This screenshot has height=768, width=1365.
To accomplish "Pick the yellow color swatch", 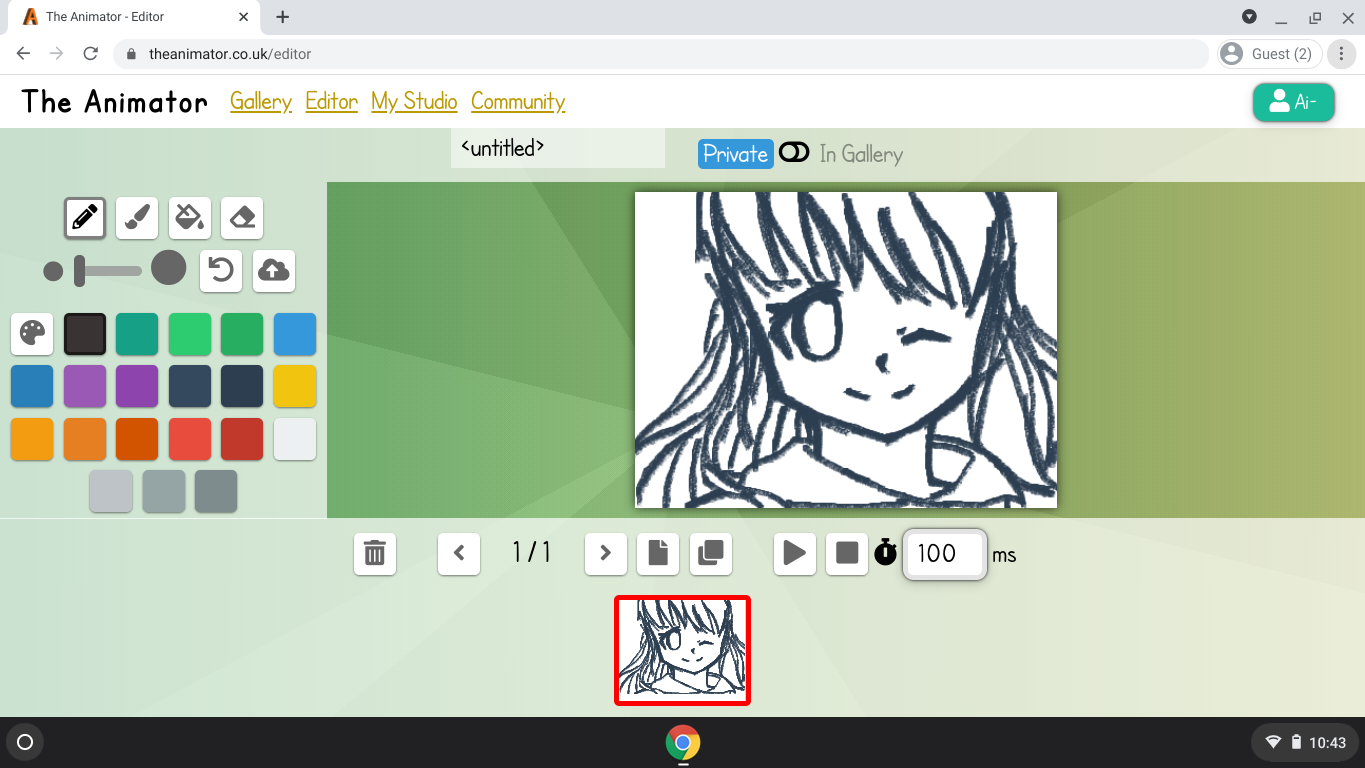I will [x=295, y=386].
